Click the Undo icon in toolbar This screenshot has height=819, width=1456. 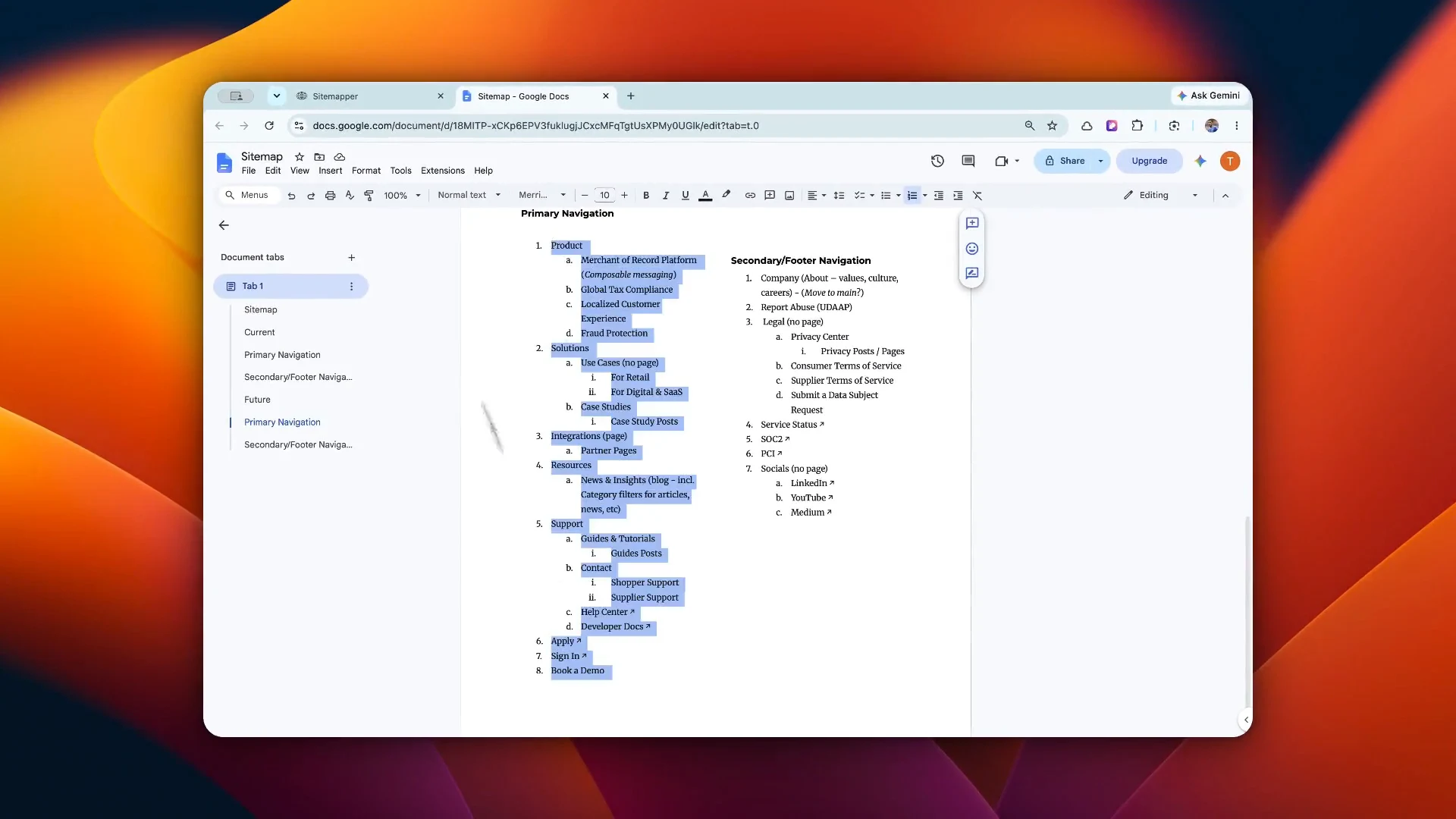[x=291, y=196]
